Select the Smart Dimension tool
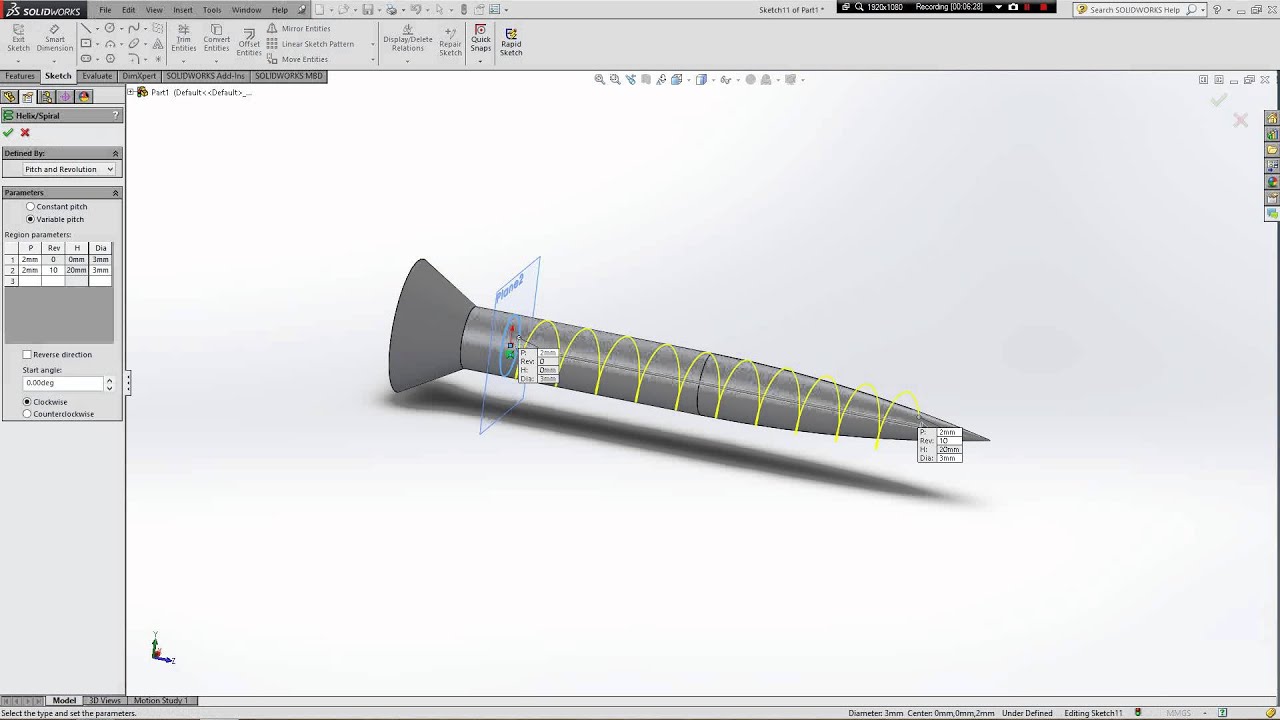Viewport: 1280px width, 720px height. coord(55,39)
